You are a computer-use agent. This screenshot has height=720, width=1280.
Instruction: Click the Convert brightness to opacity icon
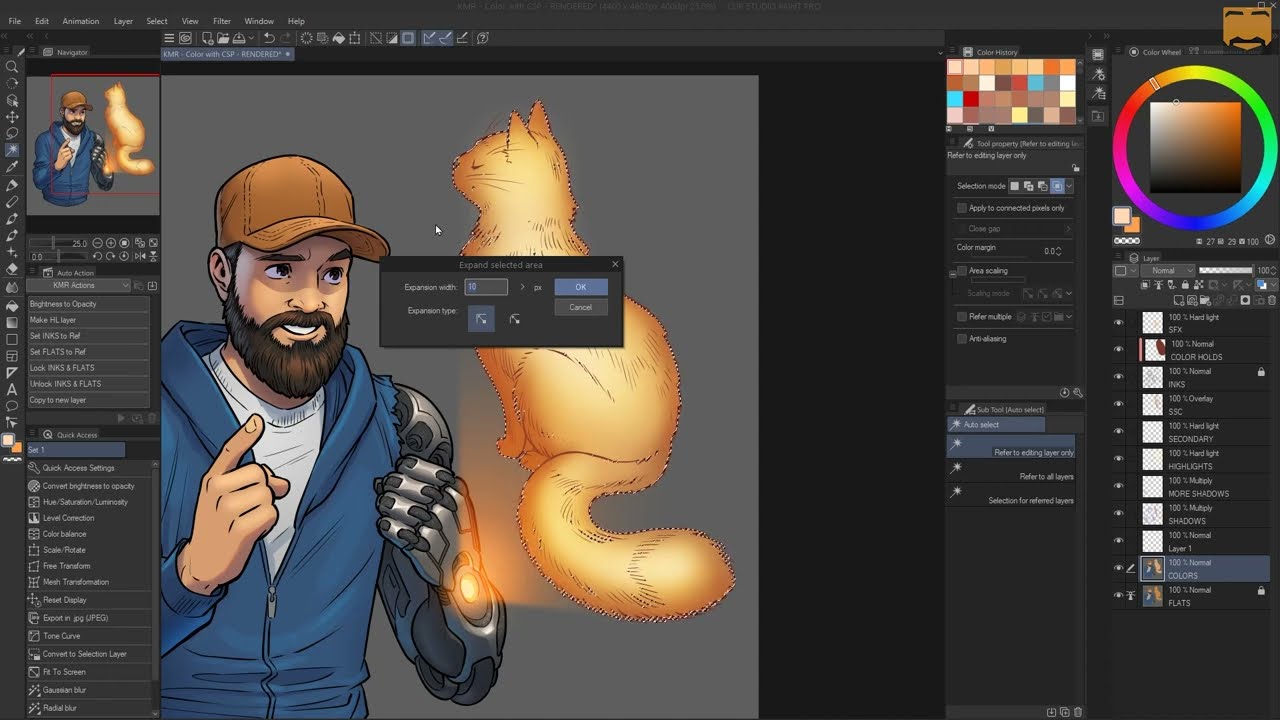pos(34,486)
